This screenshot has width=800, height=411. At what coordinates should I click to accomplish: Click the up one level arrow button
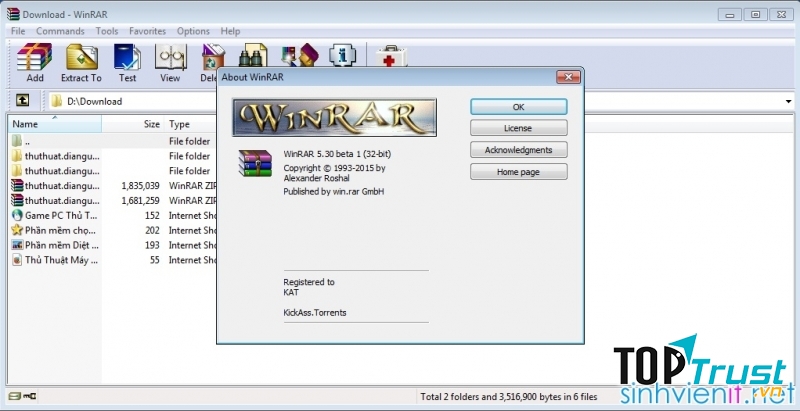(x=22, y=100)
